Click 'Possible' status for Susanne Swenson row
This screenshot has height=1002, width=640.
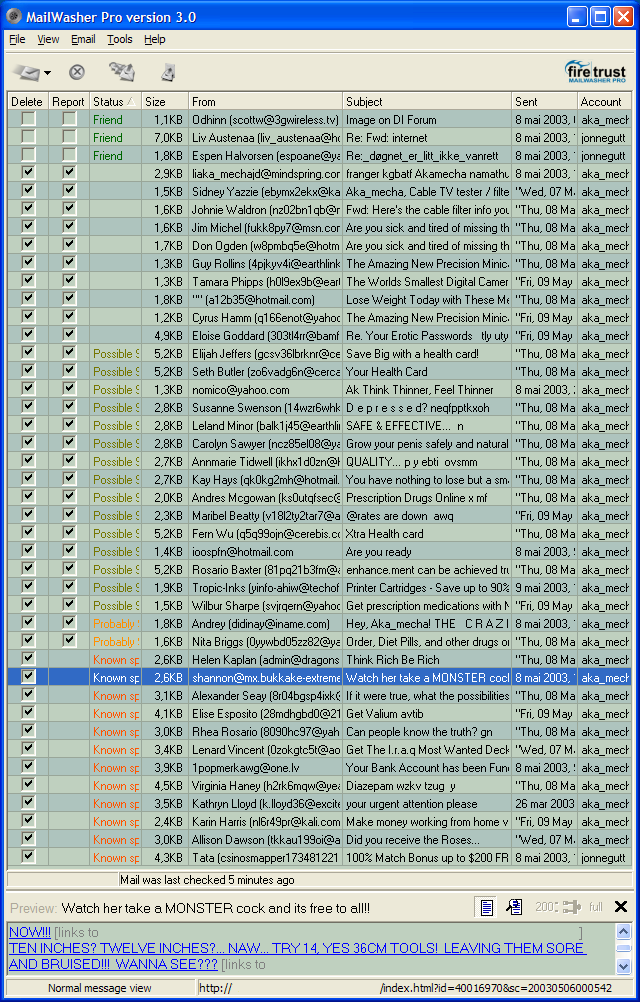point(116,408)
